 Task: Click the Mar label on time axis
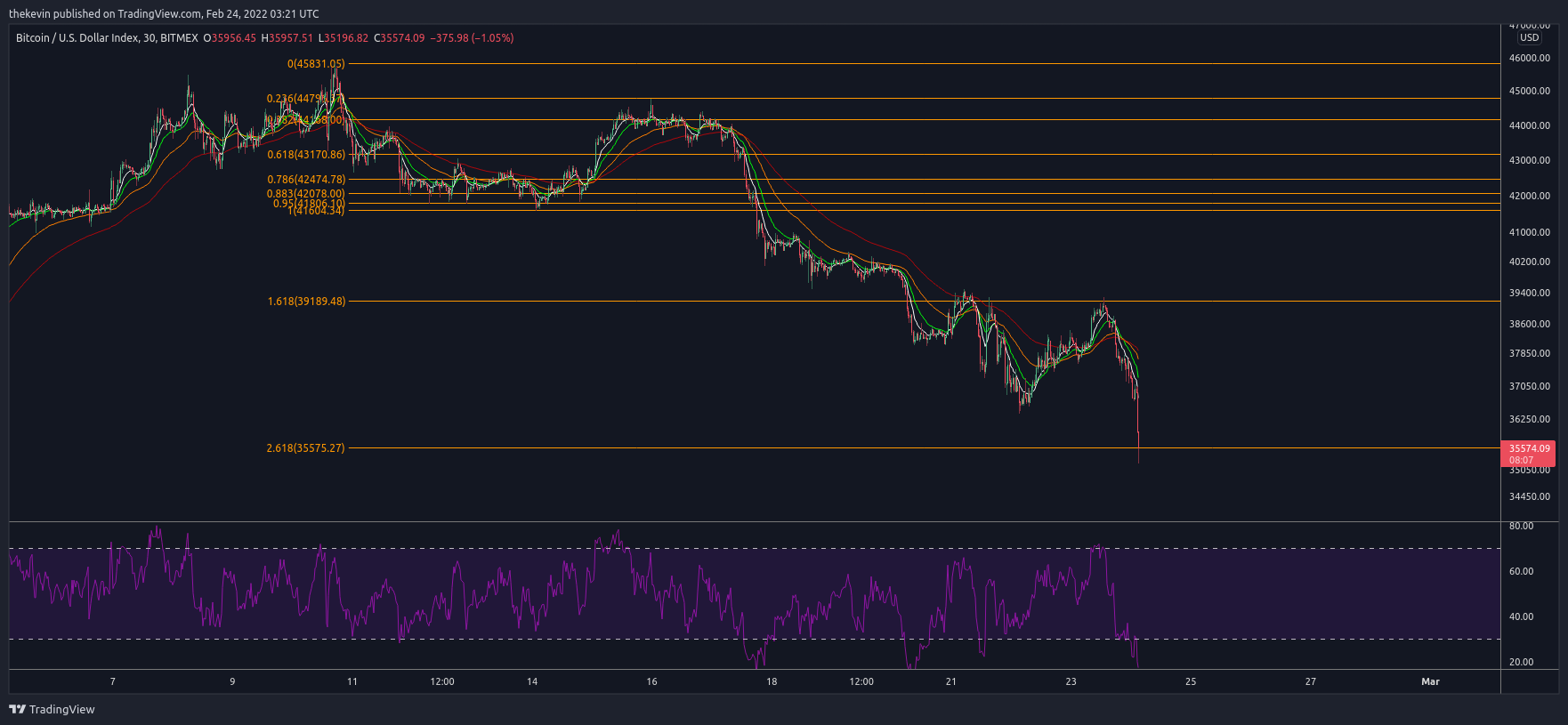(1430, 681)
